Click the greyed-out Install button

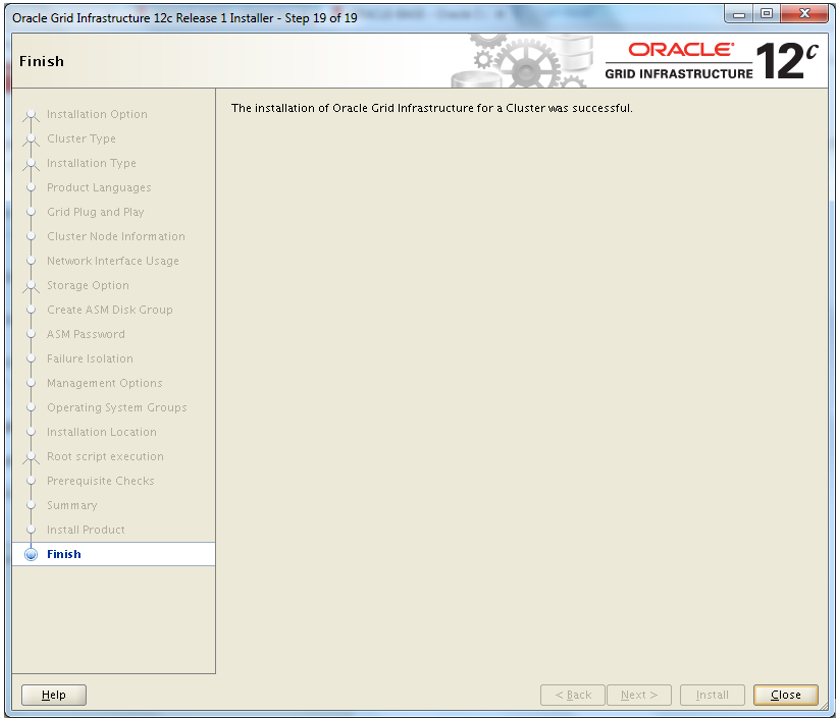(712, 695)
